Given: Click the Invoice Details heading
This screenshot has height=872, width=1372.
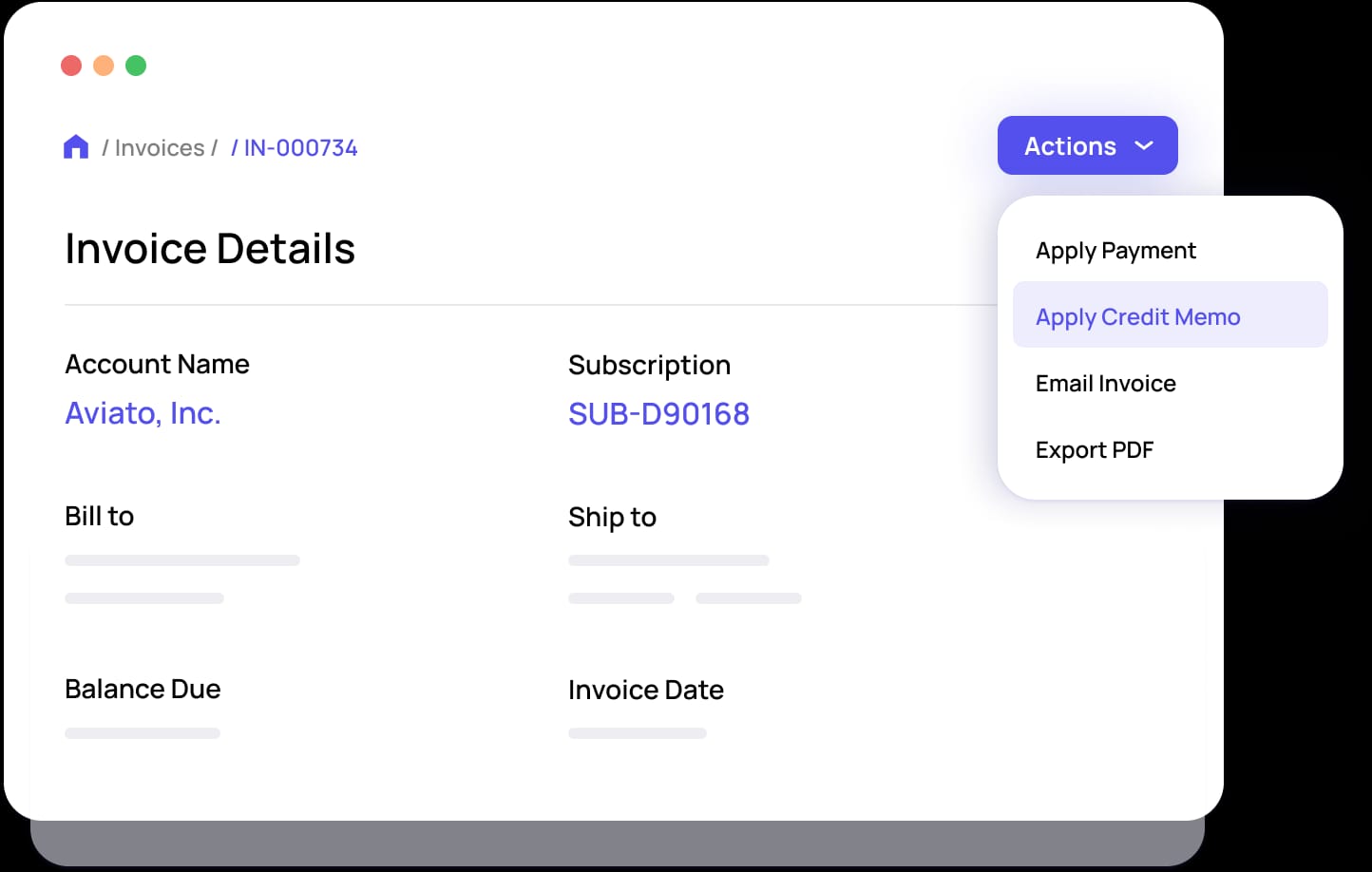Looking at the screenshot, I should [x=210, y=248].
